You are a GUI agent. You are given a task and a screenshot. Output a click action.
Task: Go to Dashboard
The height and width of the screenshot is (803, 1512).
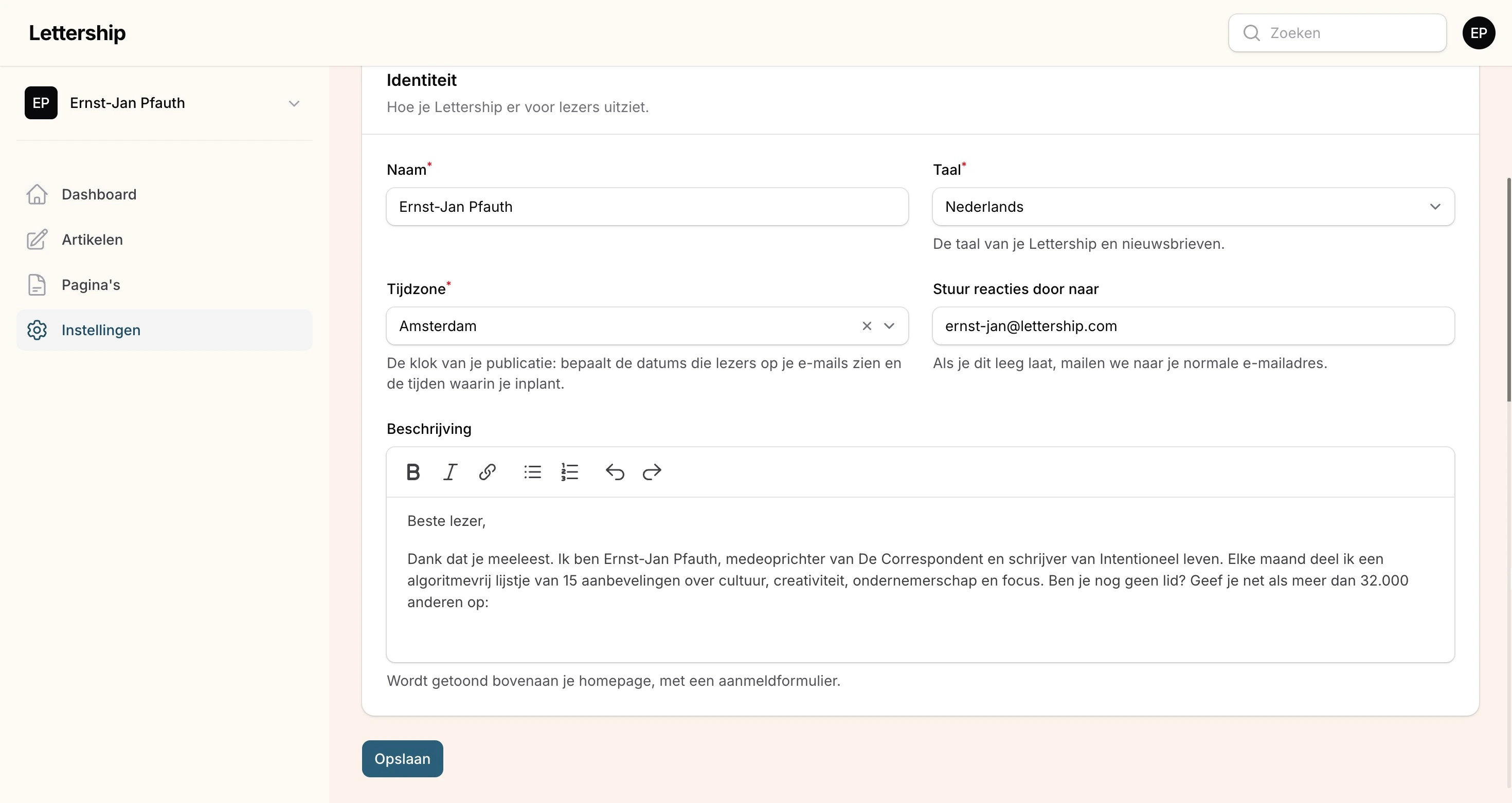(165, 194)
